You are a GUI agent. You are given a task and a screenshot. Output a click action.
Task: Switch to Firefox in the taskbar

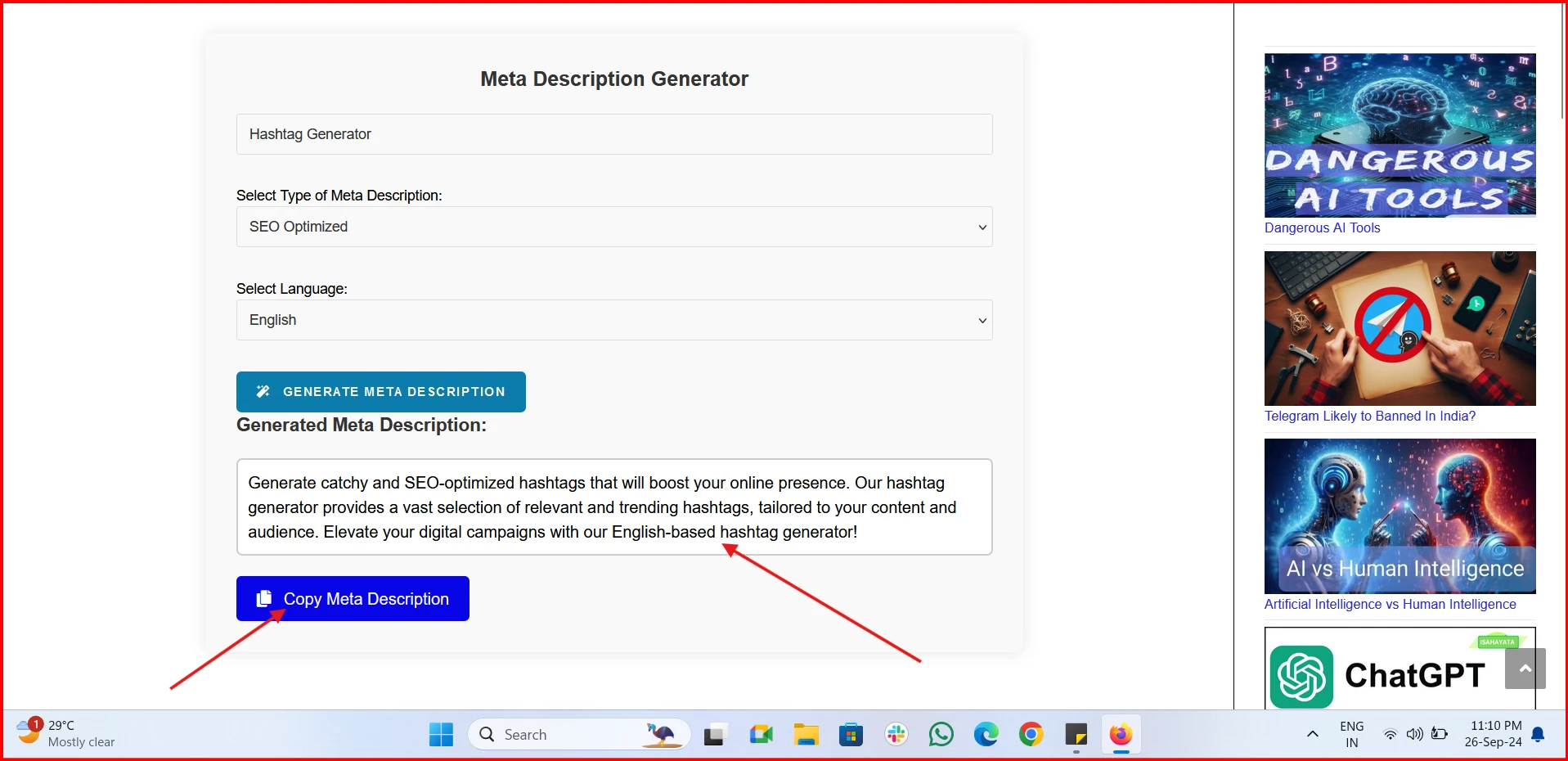coord(1120,734)
